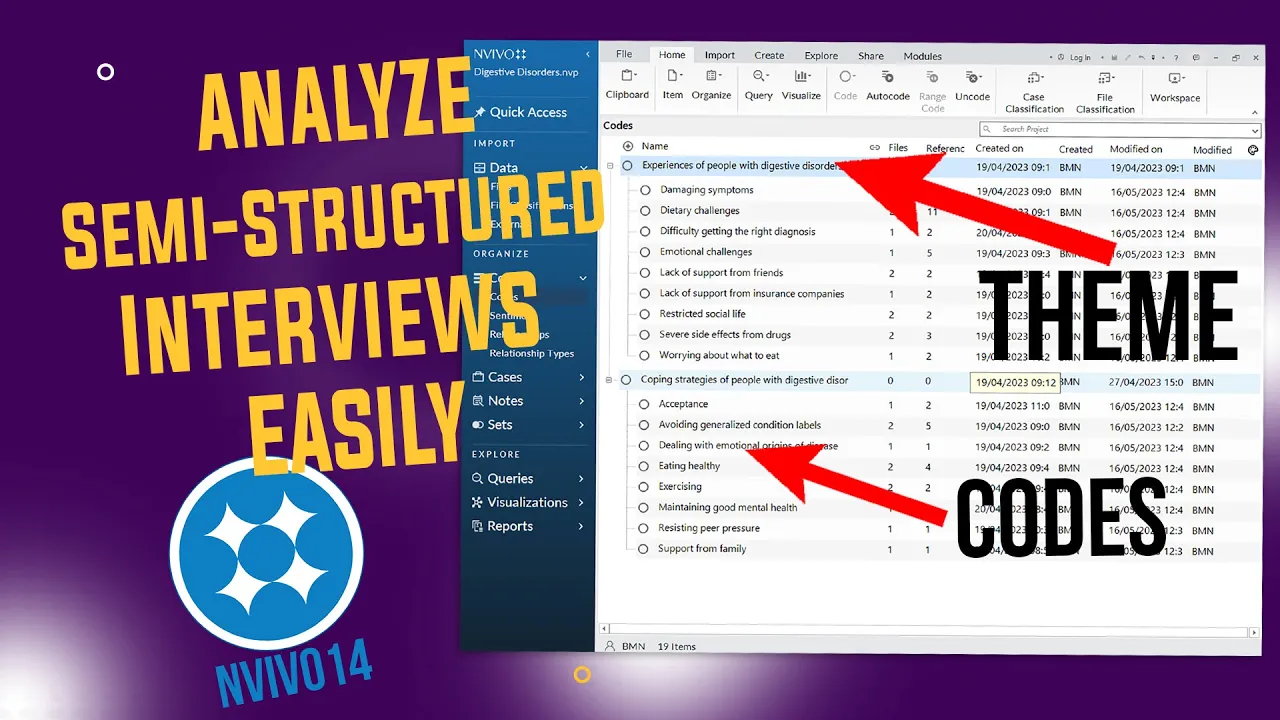Select the circle next to the Acceptance code
Image resolution: width=1280 pixels, height=720 pixels.
[644, 403]
